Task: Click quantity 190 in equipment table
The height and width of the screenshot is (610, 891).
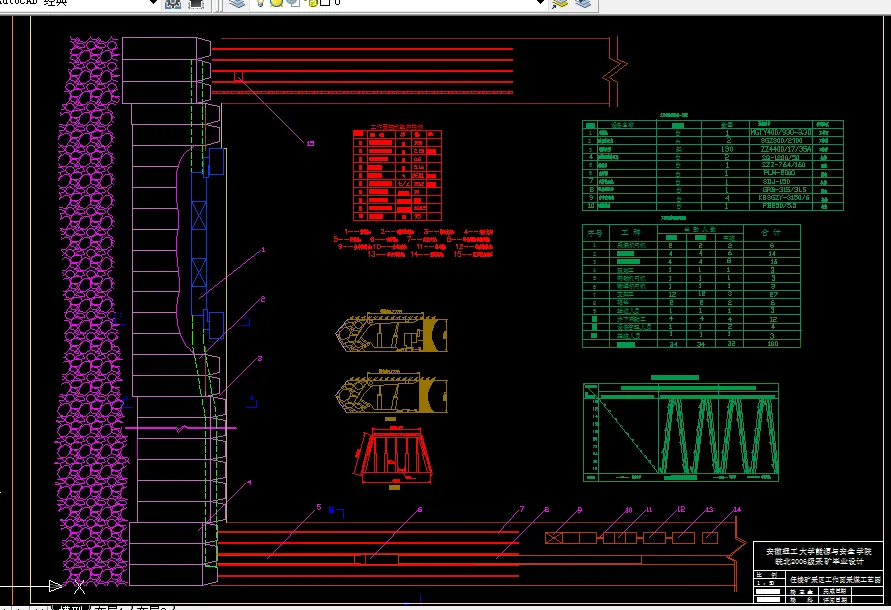Action: click(x=727, y=149)
